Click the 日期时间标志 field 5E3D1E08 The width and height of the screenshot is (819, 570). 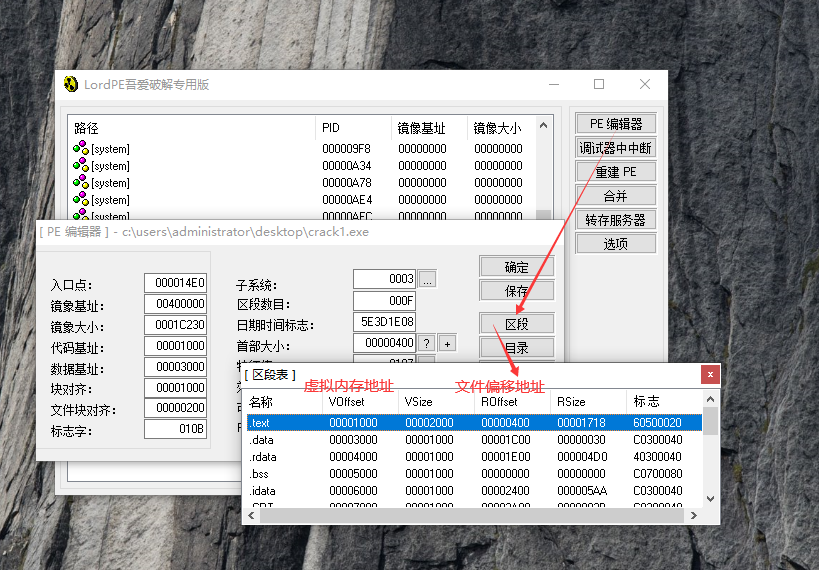(384, 322)
